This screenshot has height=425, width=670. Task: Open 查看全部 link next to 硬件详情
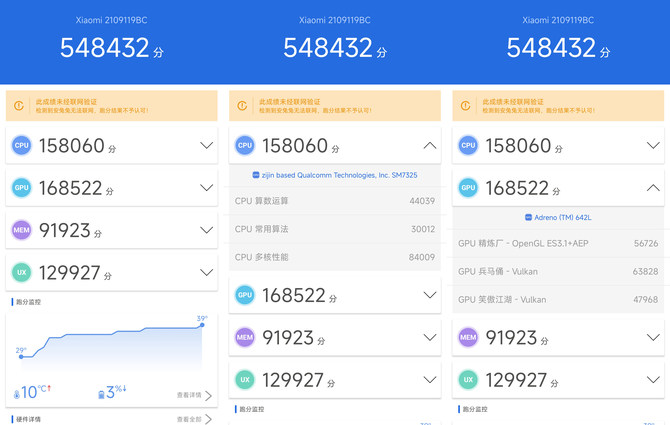(194, 420)
